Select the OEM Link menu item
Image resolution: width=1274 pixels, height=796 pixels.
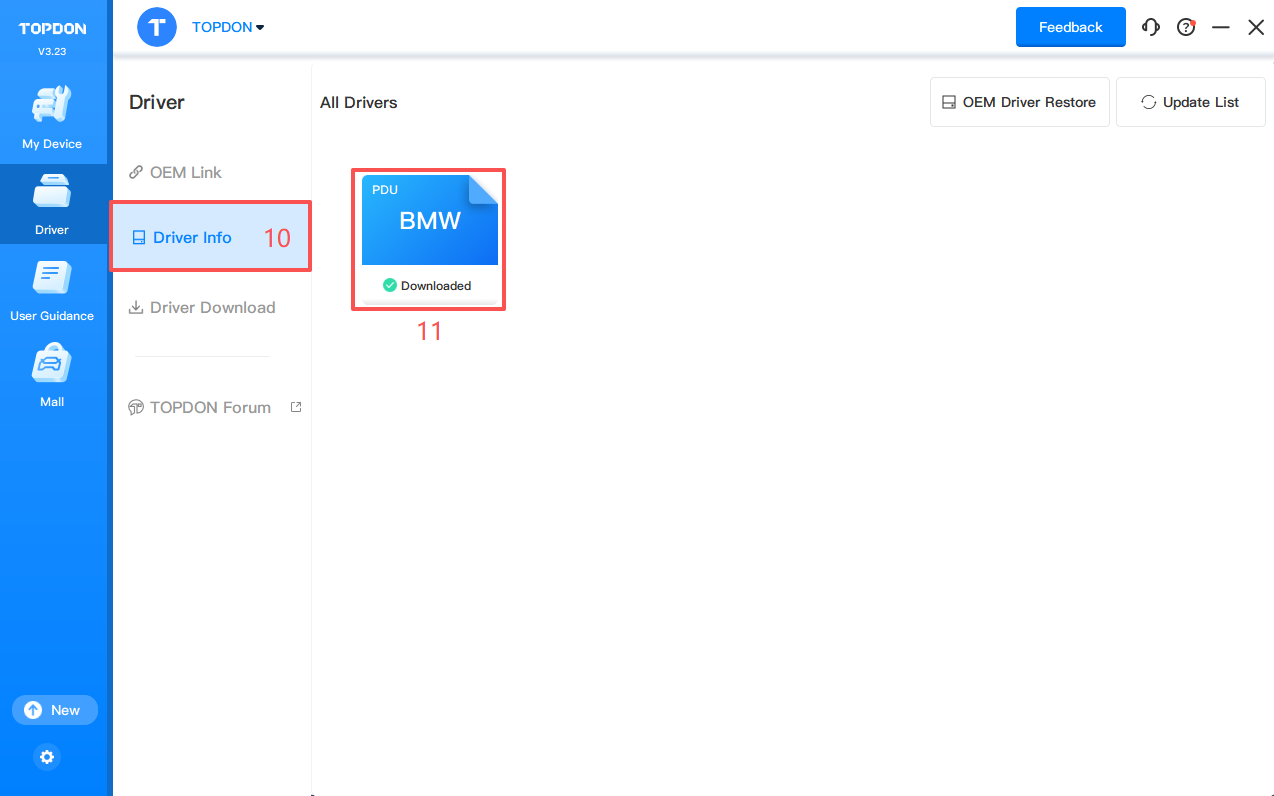click(x=185, y=172)
